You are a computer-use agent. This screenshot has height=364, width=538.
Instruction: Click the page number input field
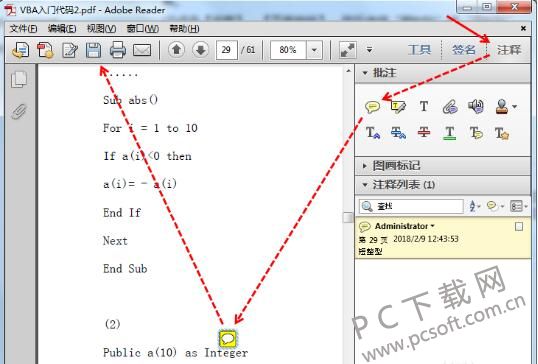click(x=226, y=50)
